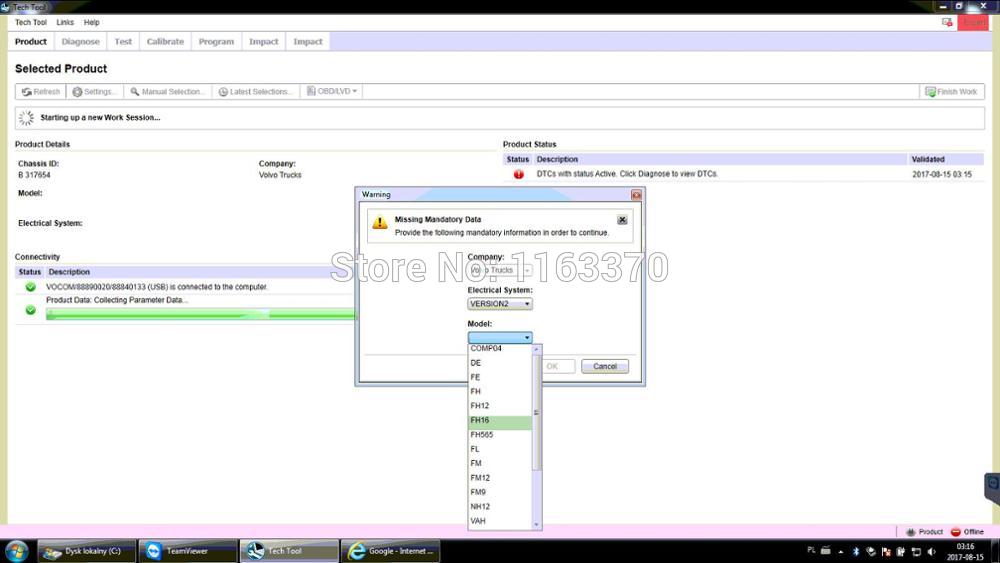Switch to the Test tab
The image size is (1000, 563).
point(123,41)
